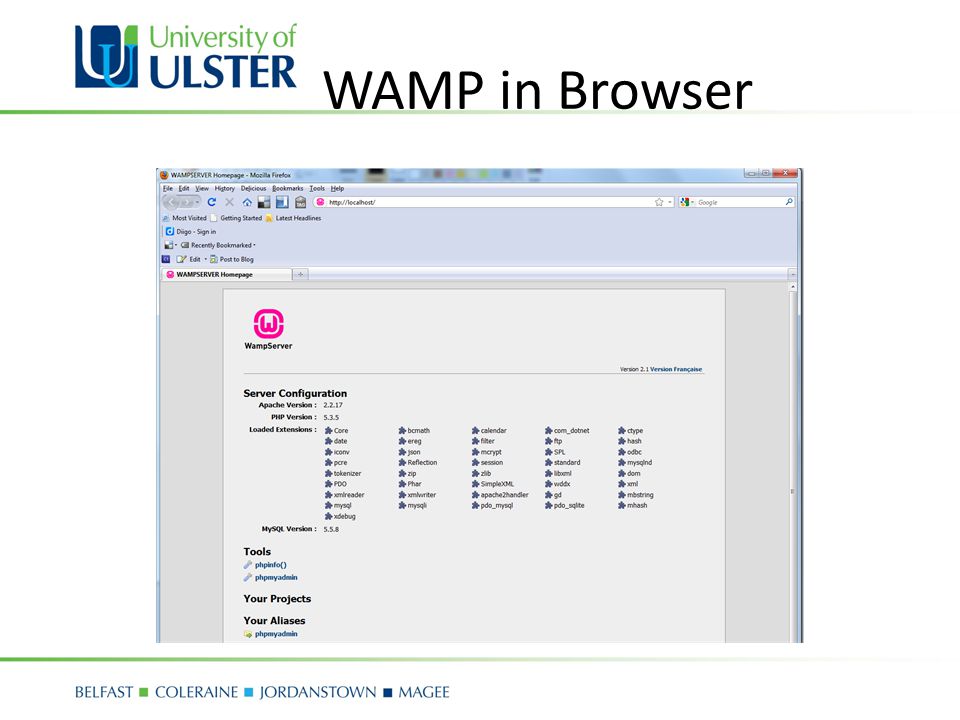Click the apache2handler extension name
The height and width of the screenshot is (720, 960).
(x=504, y=495)
